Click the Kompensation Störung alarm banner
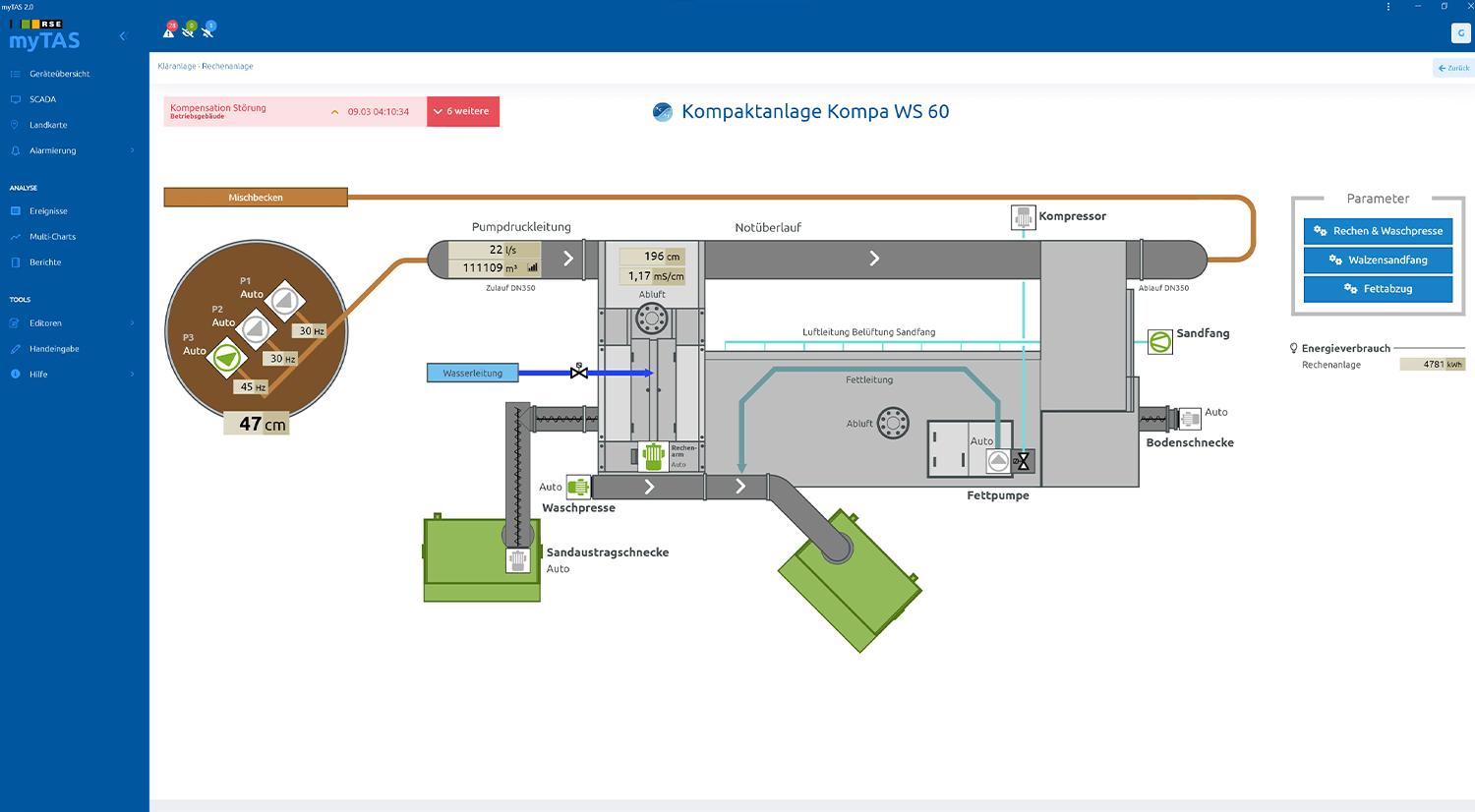The image size is (1475, 812). pyautogui.click(x=295, y=111)
